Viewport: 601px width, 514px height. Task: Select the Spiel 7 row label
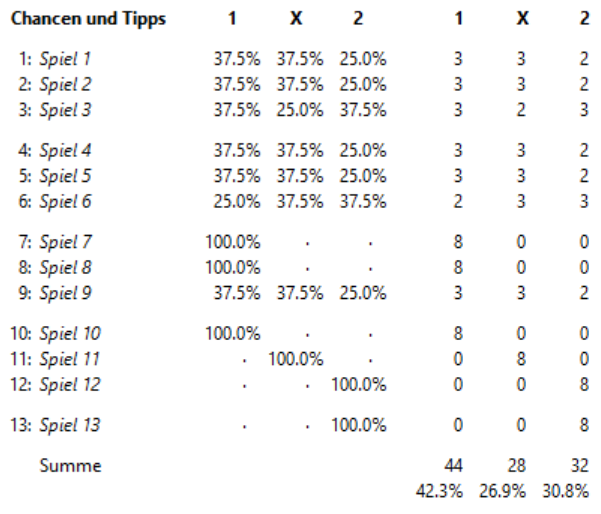66,242
